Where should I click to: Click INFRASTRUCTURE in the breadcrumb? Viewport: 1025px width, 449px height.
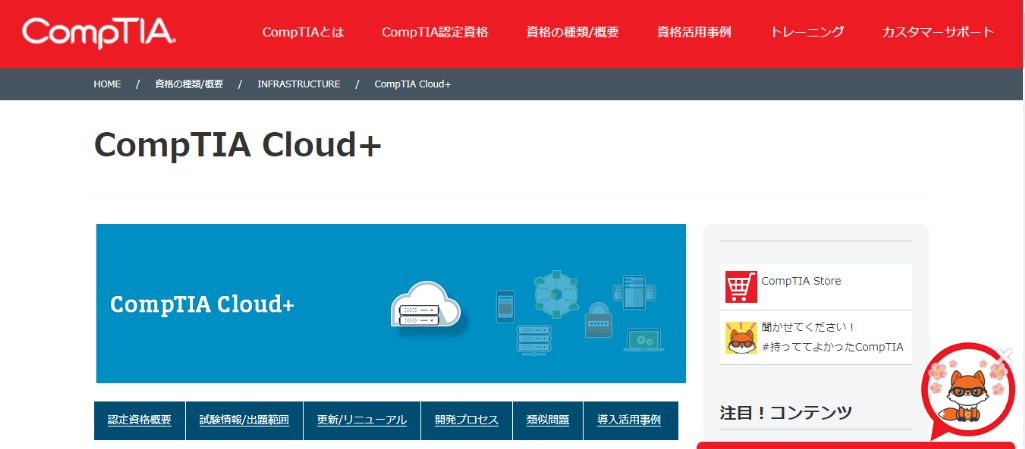tap(299, 84)
